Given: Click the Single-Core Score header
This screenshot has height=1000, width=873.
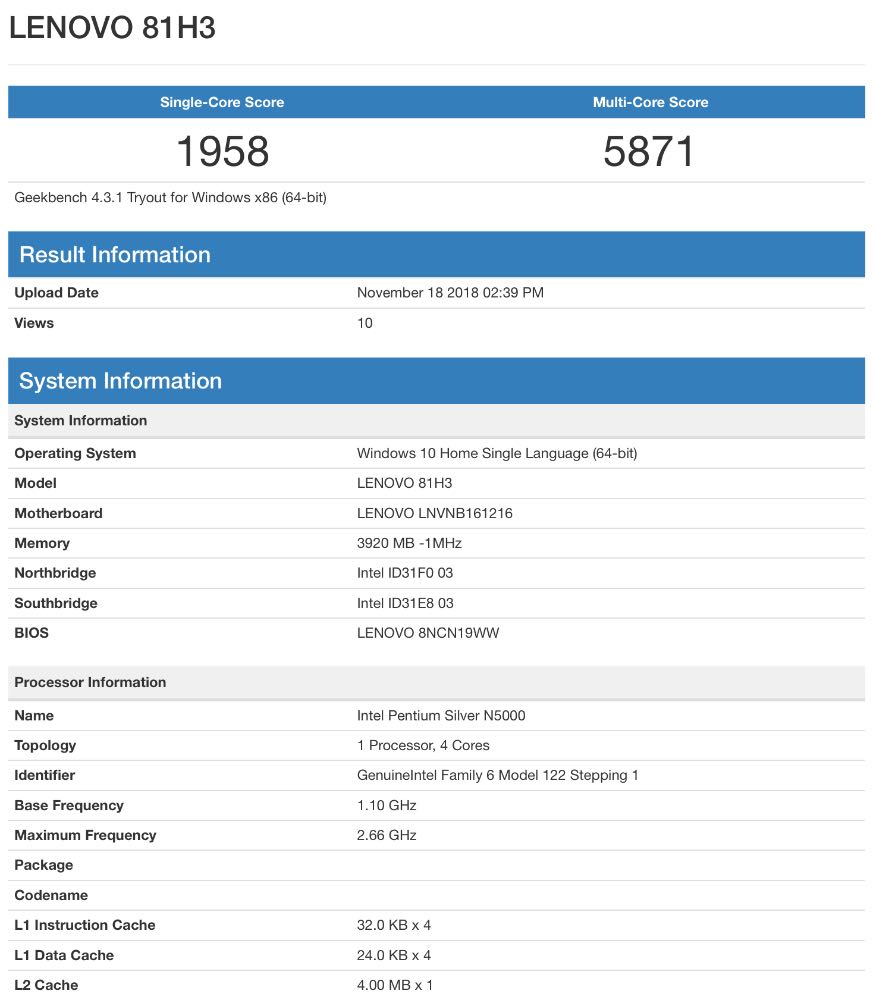Looking at the screenshot, I should coord(222,102).
